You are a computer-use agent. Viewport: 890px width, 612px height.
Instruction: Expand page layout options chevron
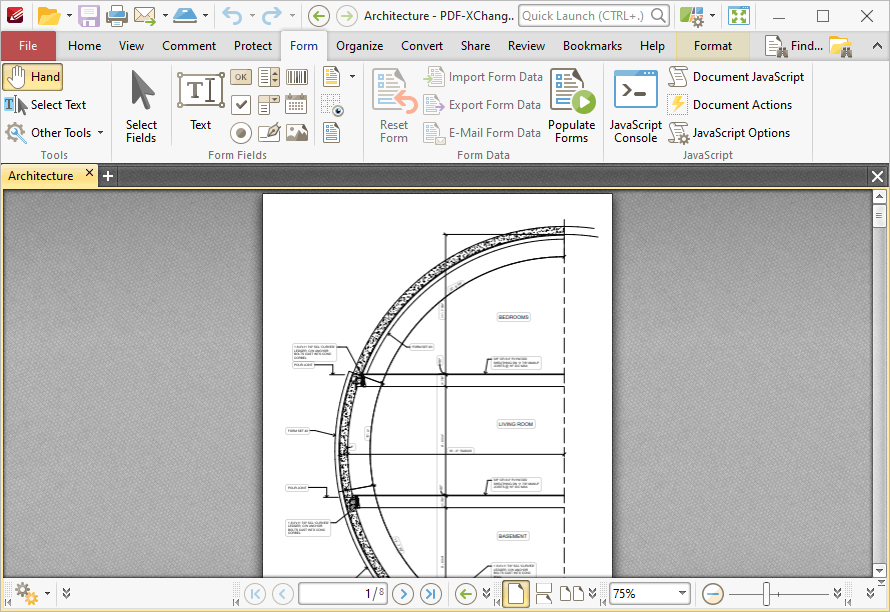click(593, 594)
